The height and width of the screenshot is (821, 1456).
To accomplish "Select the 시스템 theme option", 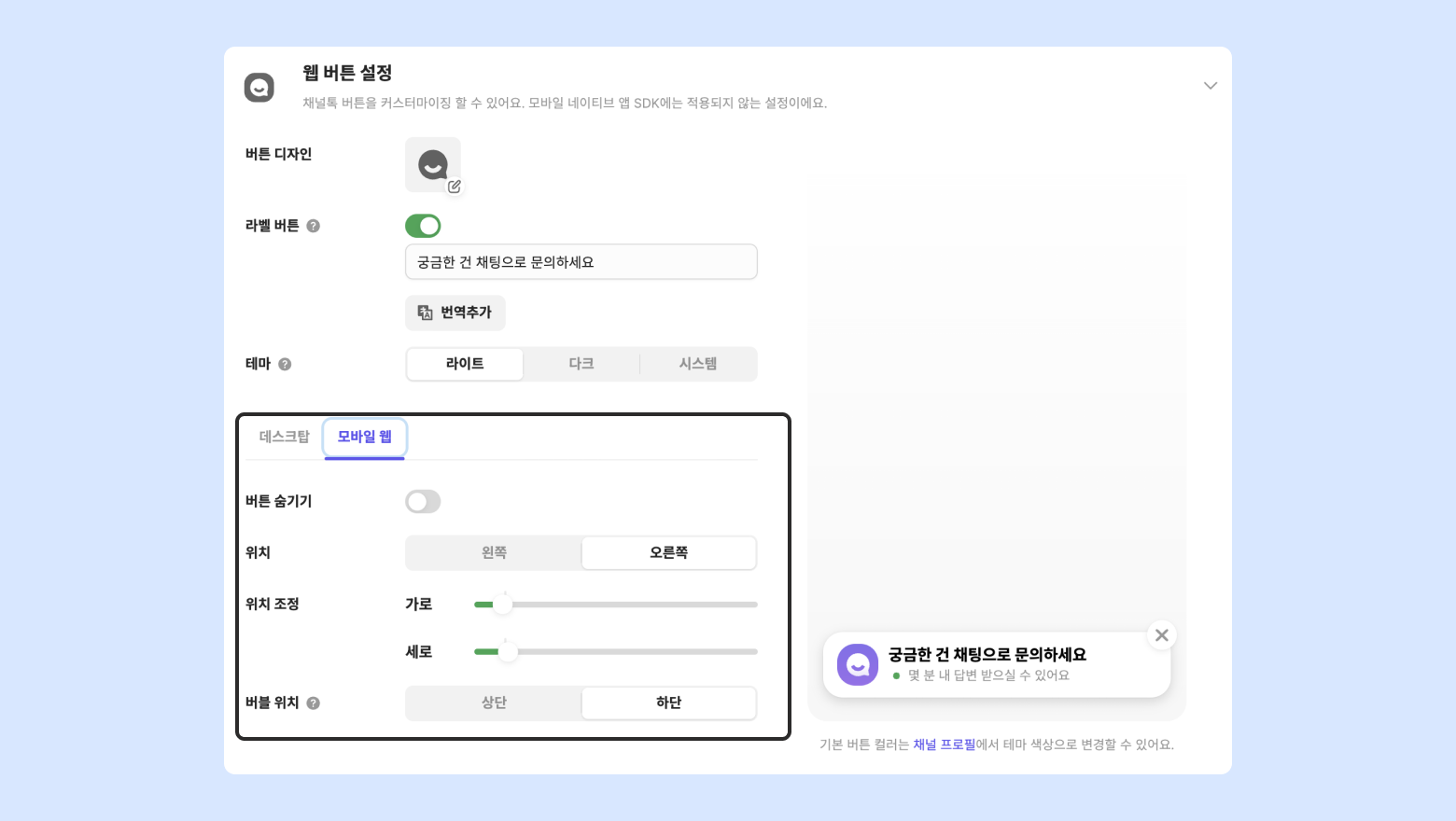I will [698, 364].
